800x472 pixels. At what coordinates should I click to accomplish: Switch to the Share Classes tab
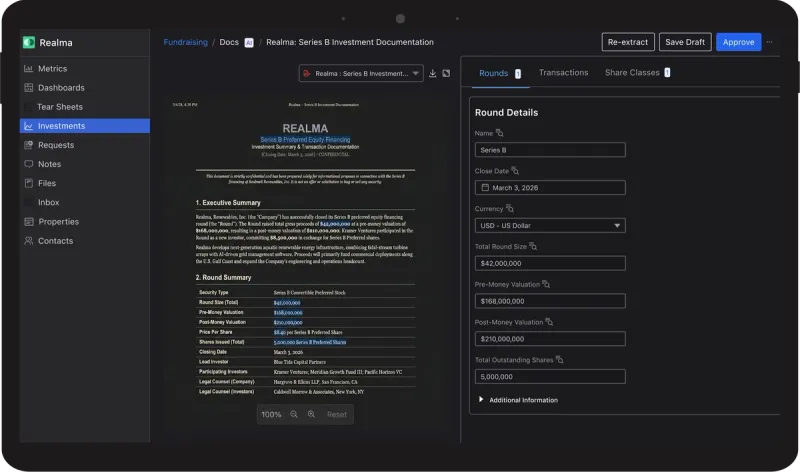(x=637, y=73)
